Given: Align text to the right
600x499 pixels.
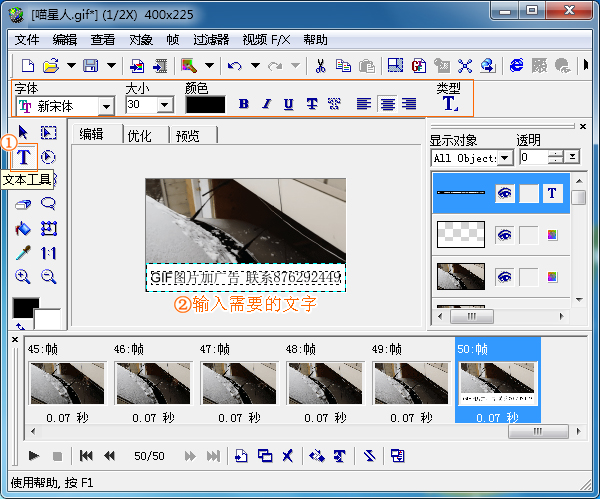Looking at the screenshot, I should point(409,104).
